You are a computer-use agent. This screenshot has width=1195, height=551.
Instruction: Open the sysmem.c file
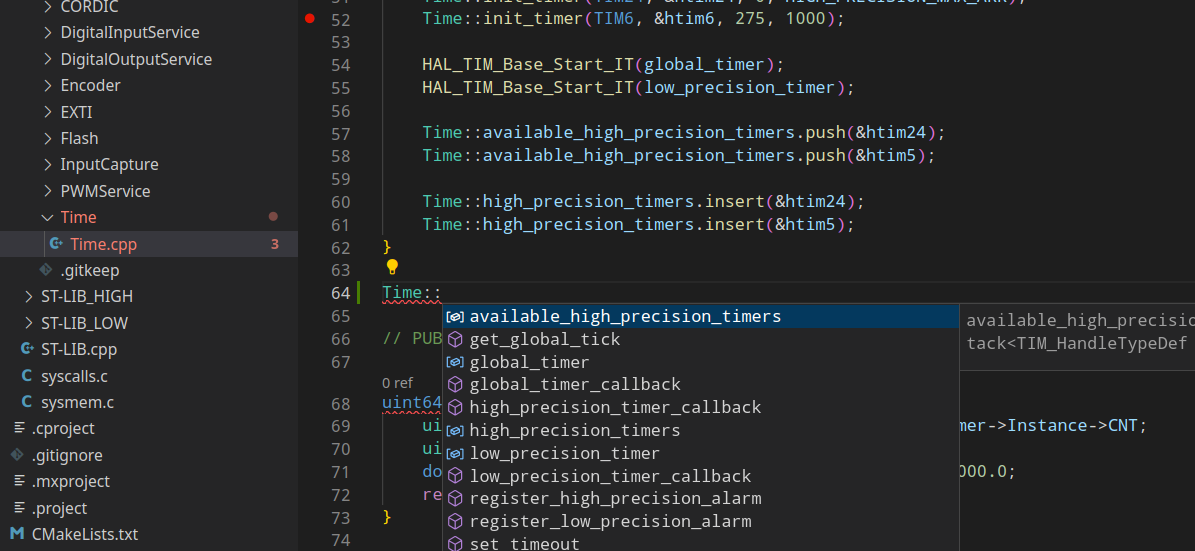coord(149,402)
